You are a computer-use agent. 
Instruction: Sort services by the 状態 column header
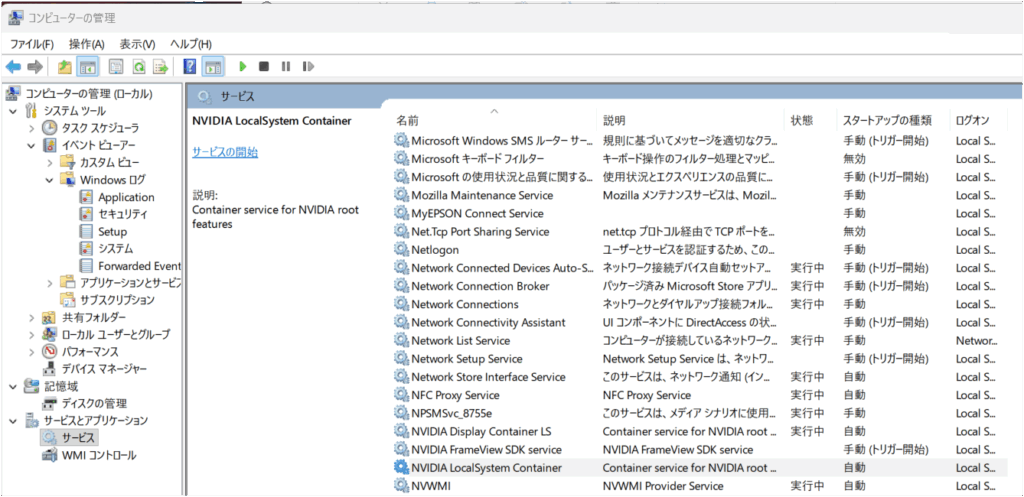(x=802, y=120)
